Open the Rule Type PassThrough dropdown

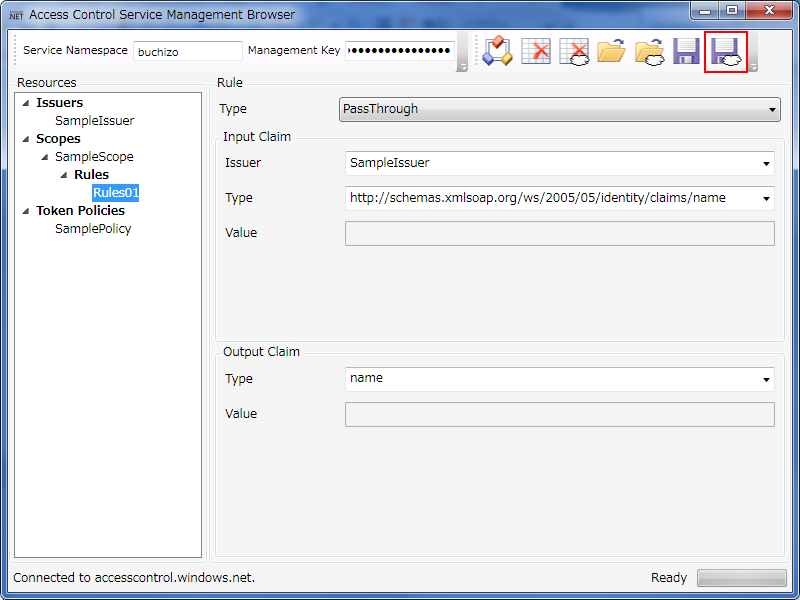click(560, 109)
